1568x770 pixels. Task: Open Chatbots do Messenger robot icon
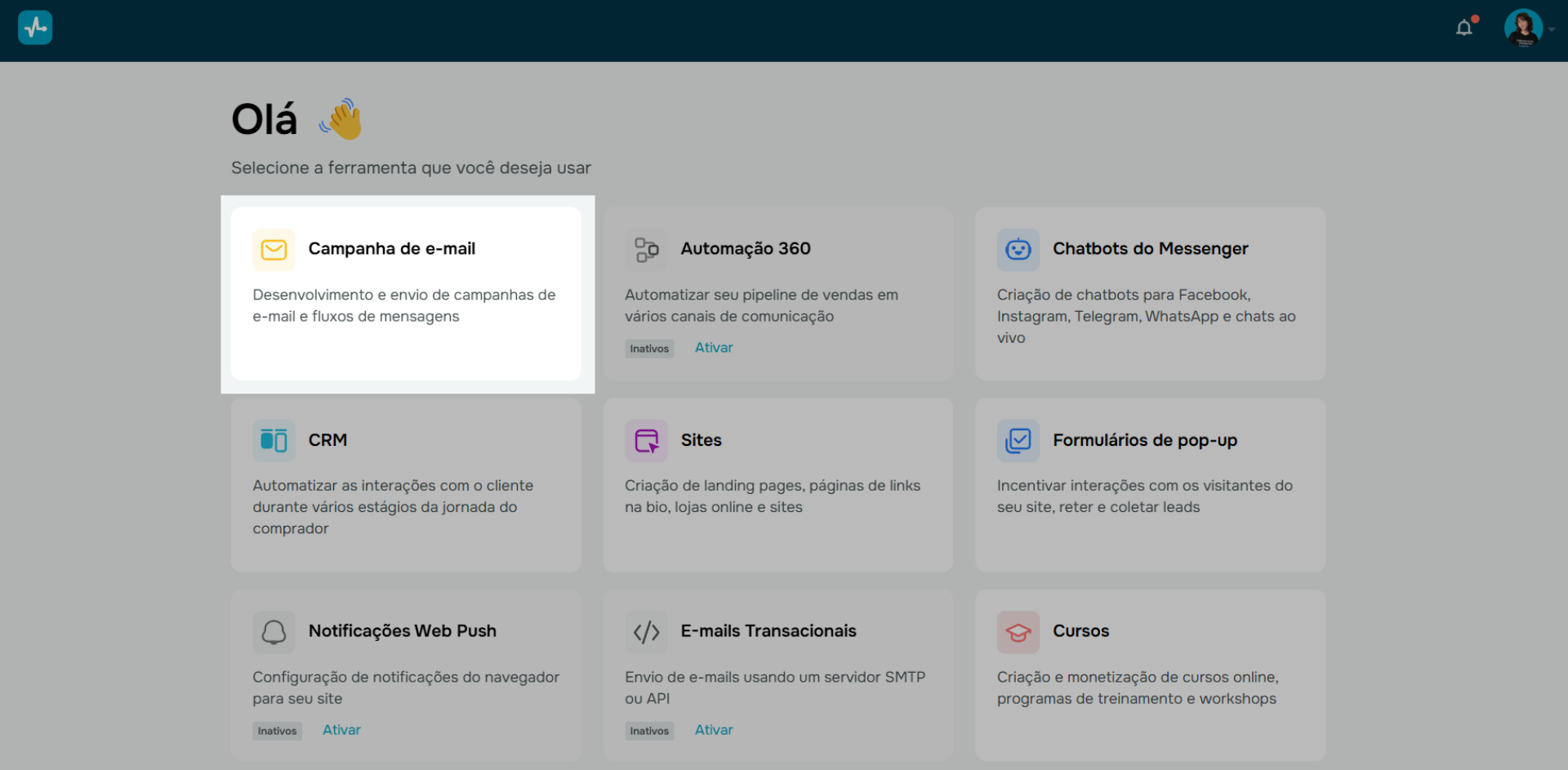(x=1018, y=250)
